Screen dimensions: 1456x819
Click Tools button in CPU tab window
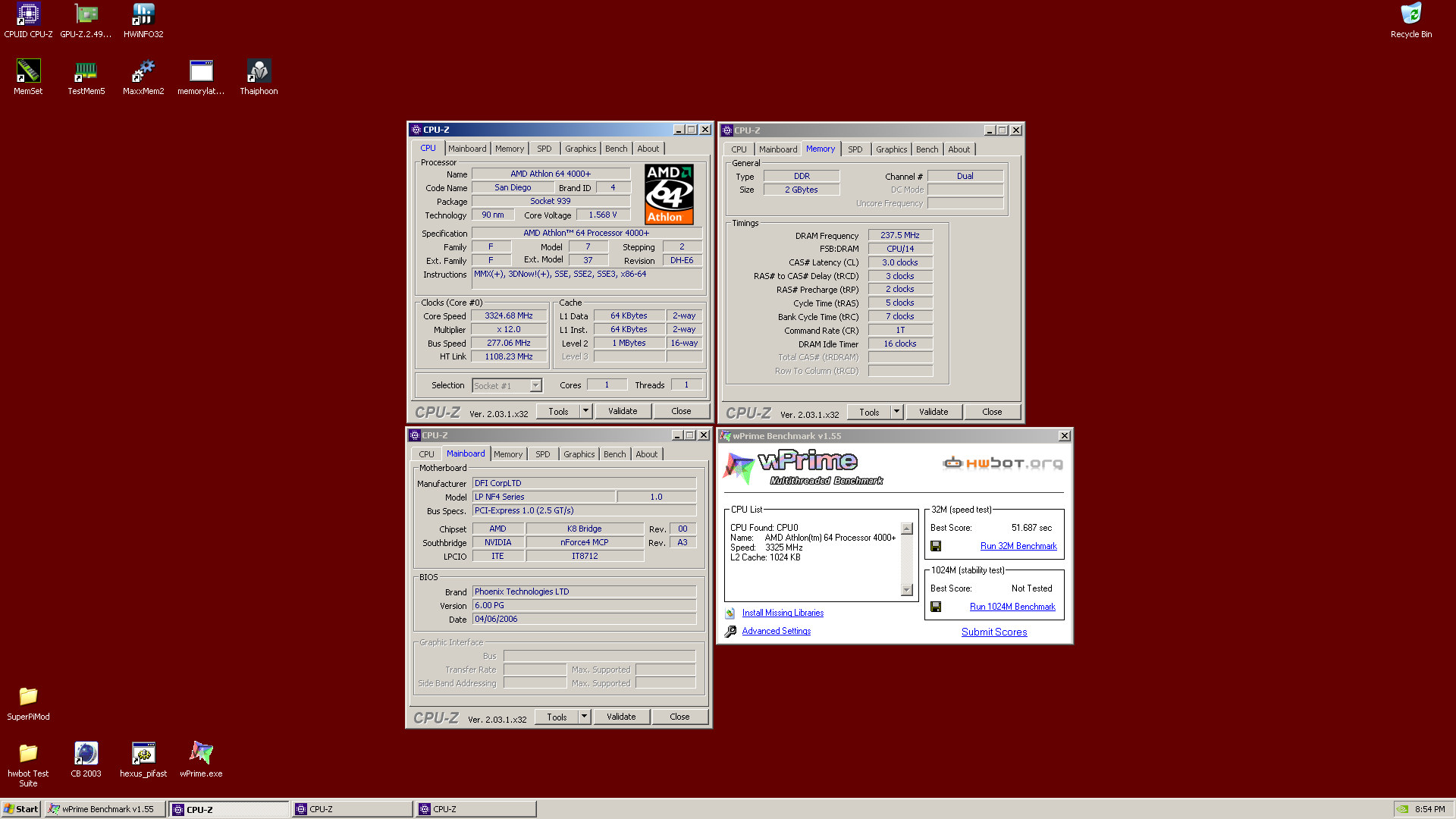(558, 411)
